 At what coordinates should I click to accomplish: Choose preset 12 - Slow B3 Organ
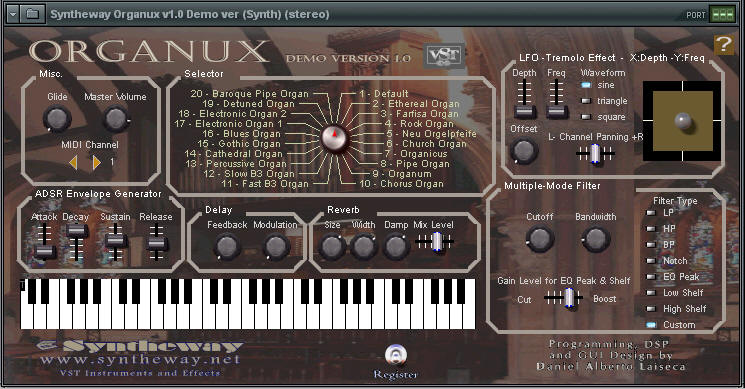click(x=249, y=174)
